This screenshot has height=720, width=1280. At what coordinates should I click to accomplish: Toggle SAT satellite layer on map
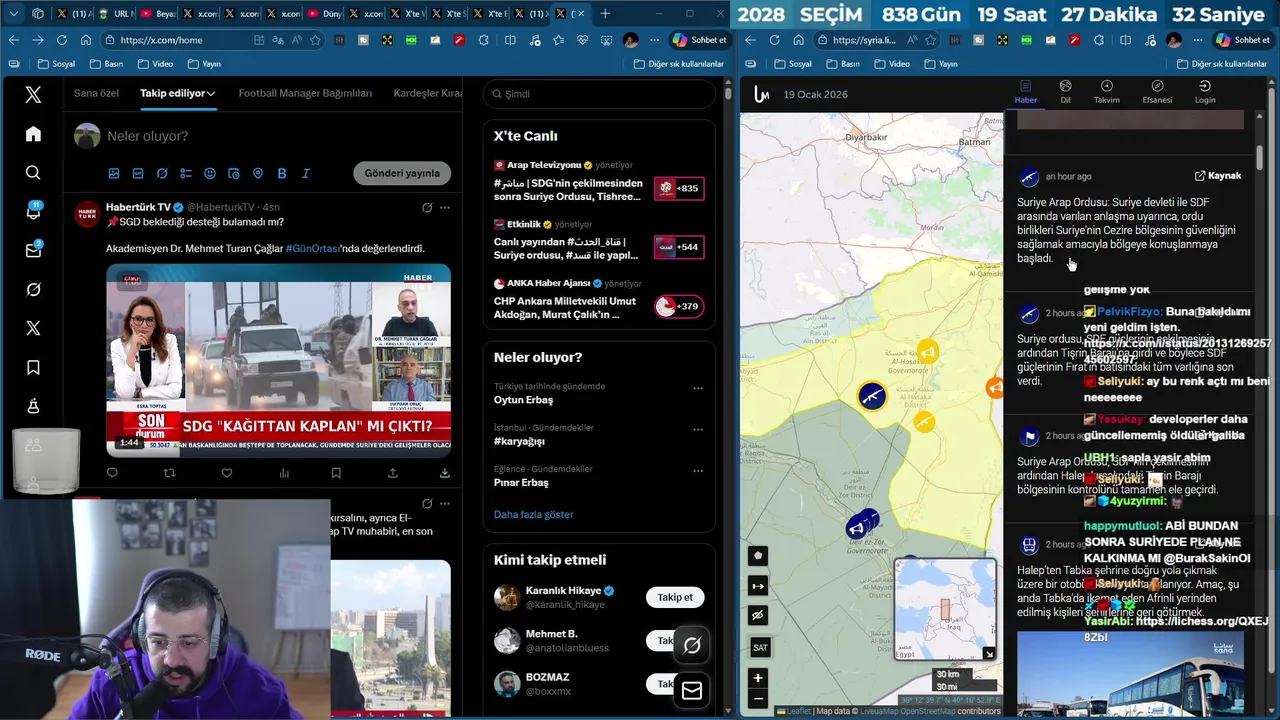pos(760,647)
